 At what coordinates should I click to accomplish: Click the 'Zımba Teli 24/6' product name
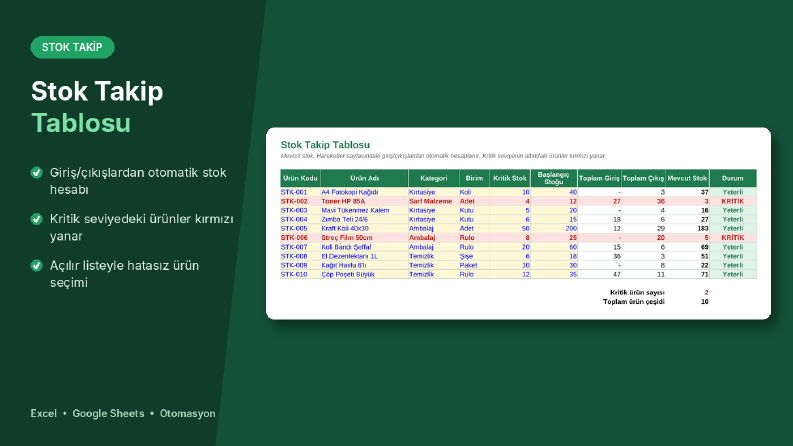pos(344,219)
